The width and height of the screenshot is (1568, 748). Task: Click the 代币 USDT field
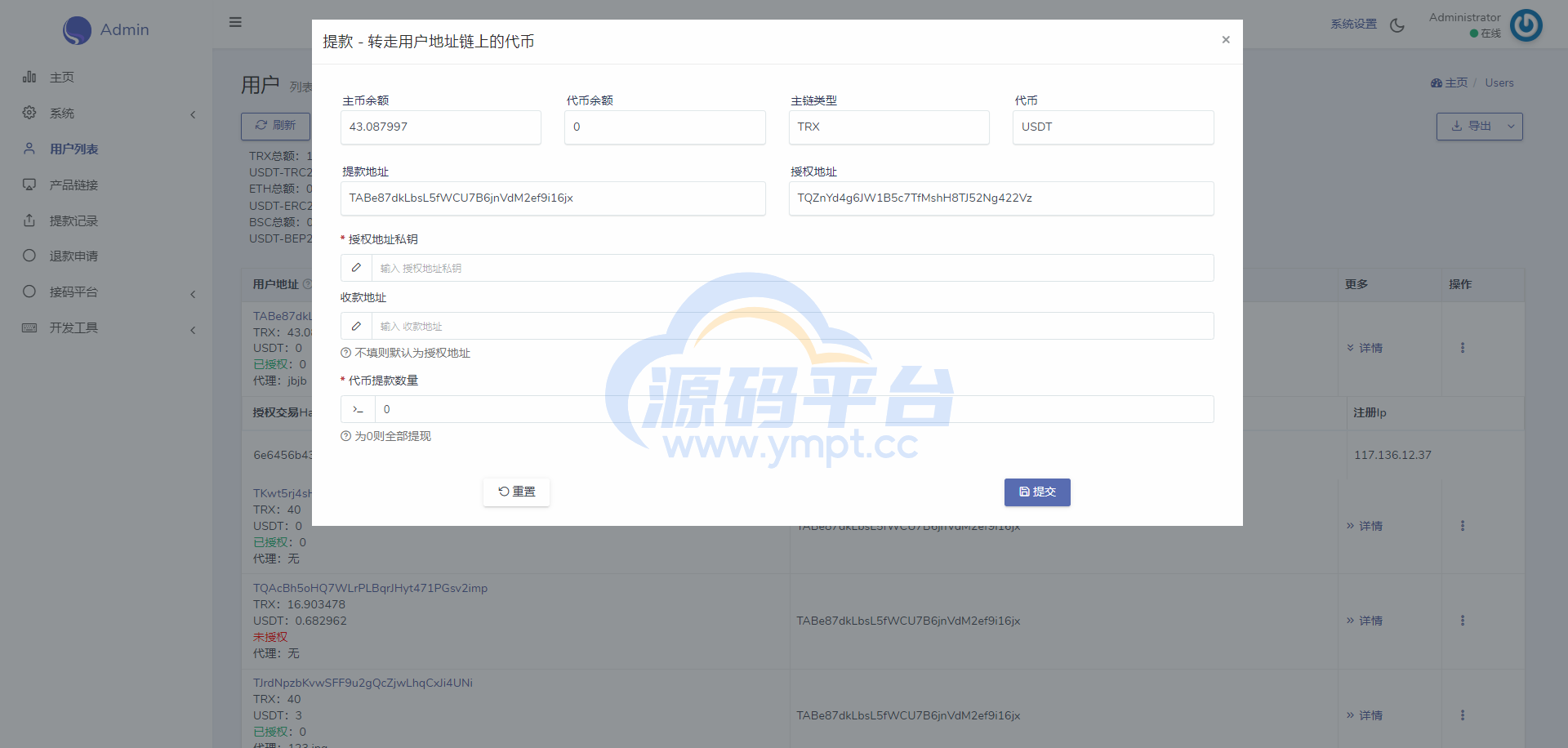pyautogui.click(x=1113, y=127)
